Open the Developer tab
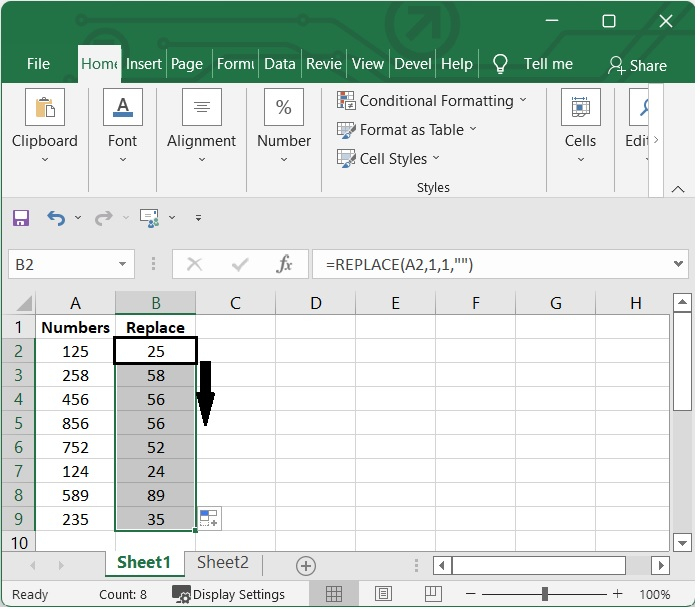 (x=412, y=64)
